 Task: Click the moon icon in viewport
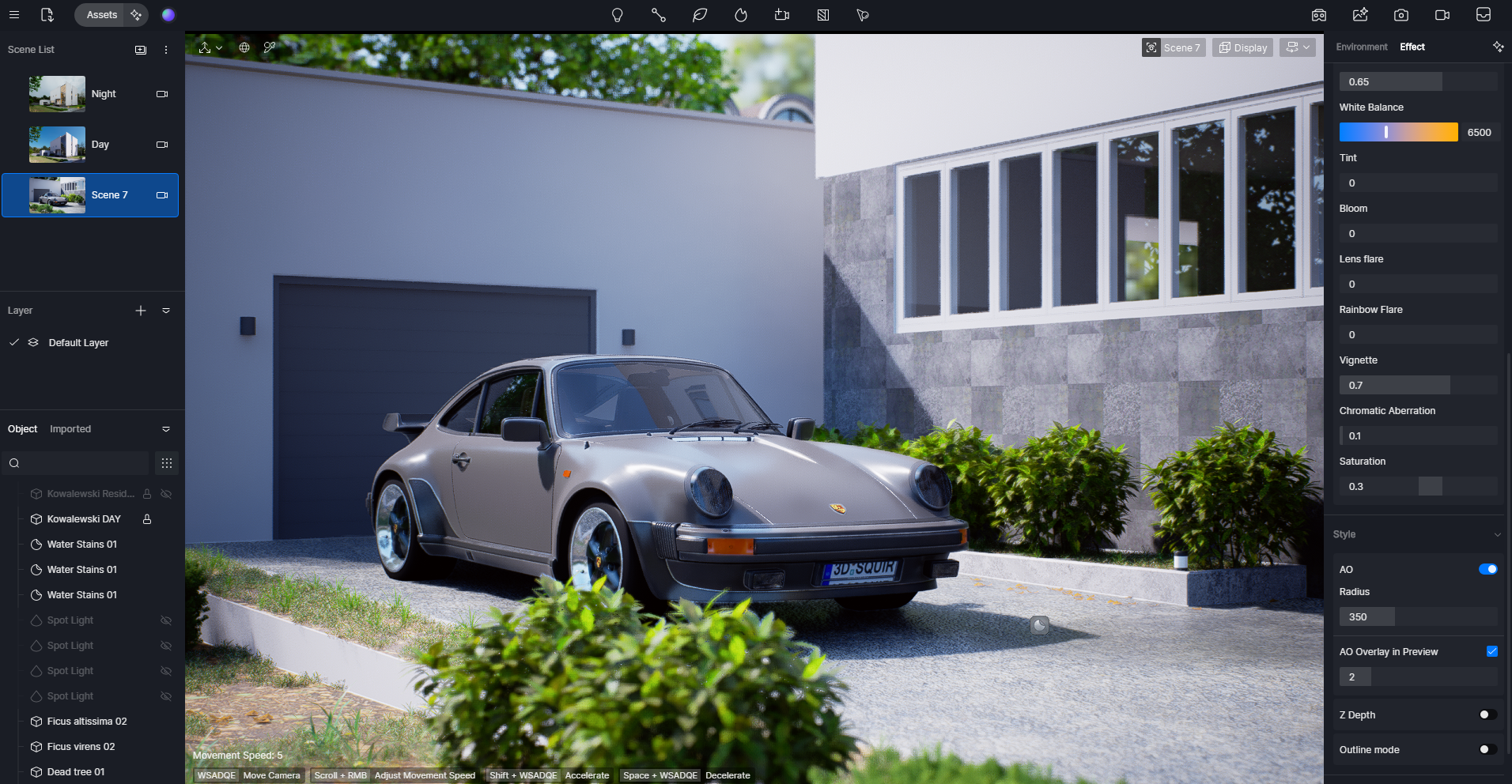click(1040, 626)
